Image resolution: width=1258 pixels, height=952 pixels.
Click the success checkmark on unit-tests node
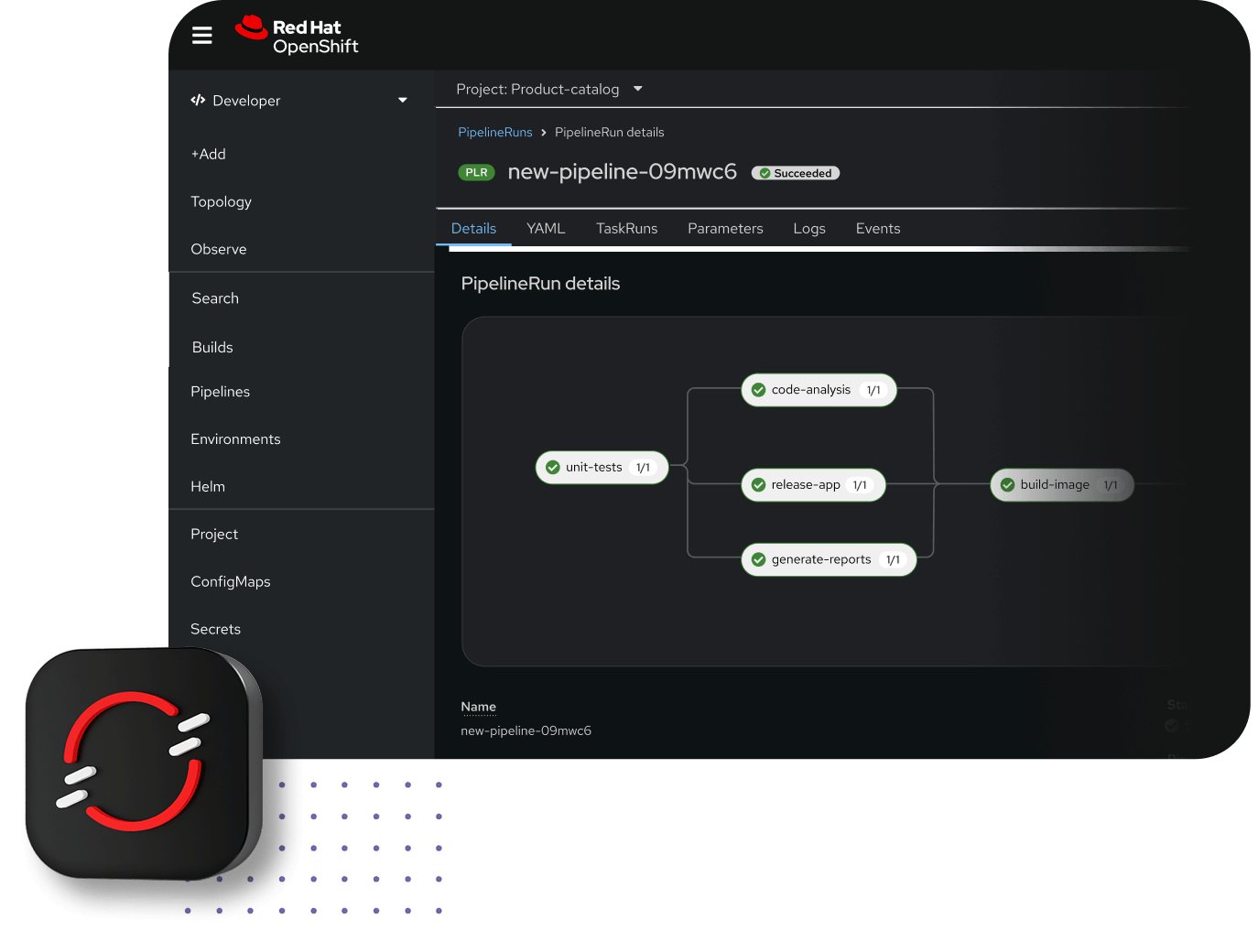553,467
